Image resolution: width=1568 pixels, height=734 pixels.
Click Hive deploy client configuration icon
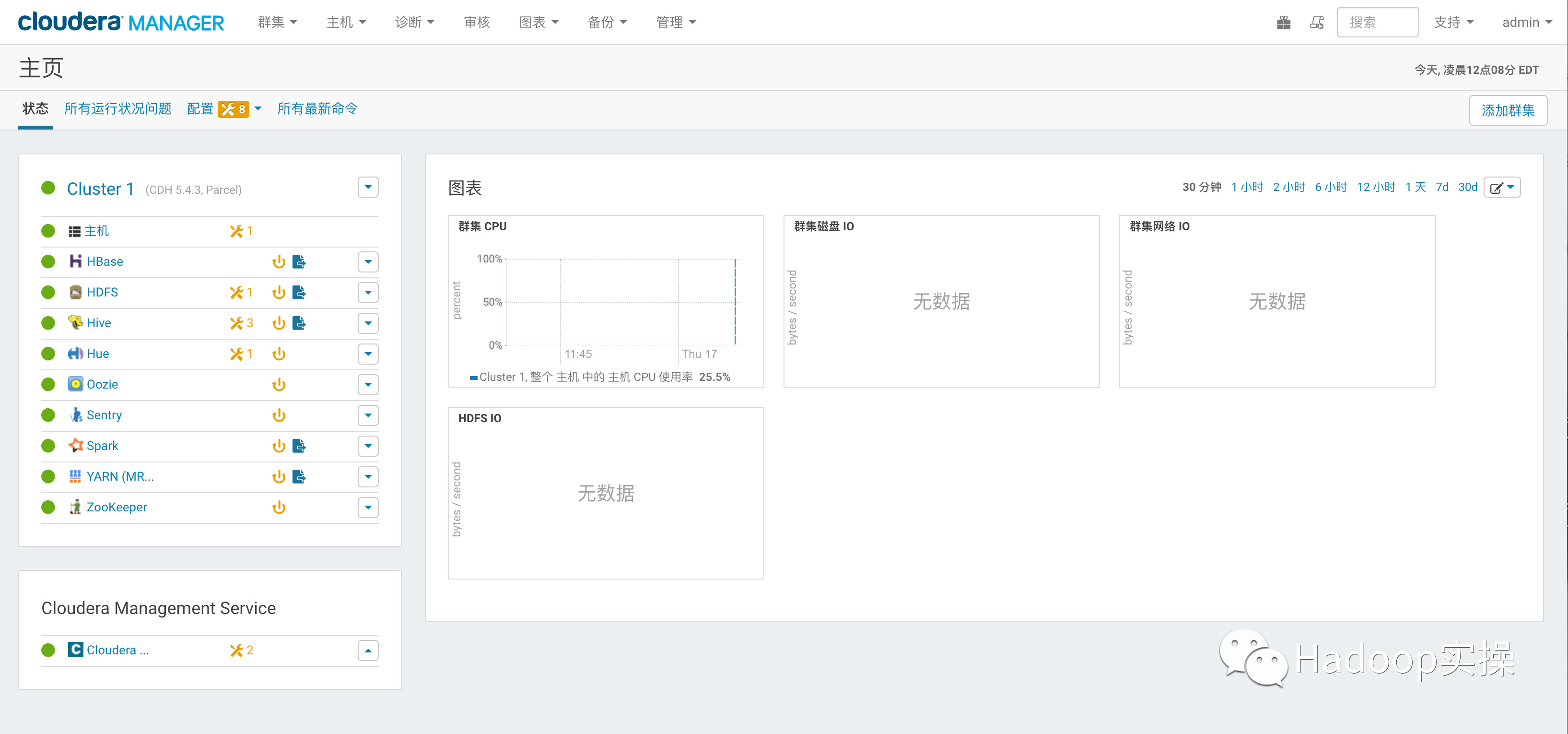point(299,323)
